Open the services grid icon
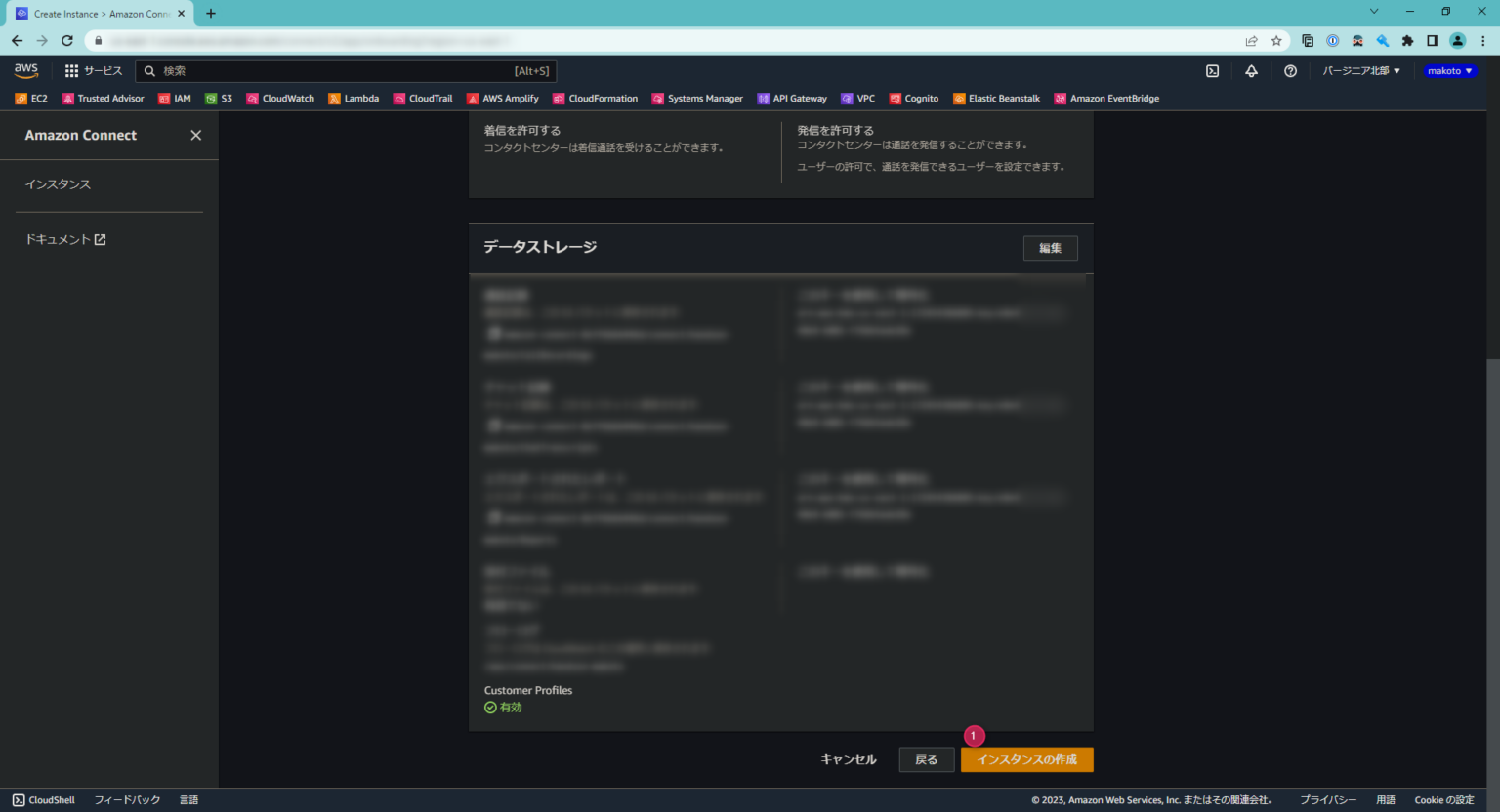This screenshot has height=812, width=1500. coord(70,70)
